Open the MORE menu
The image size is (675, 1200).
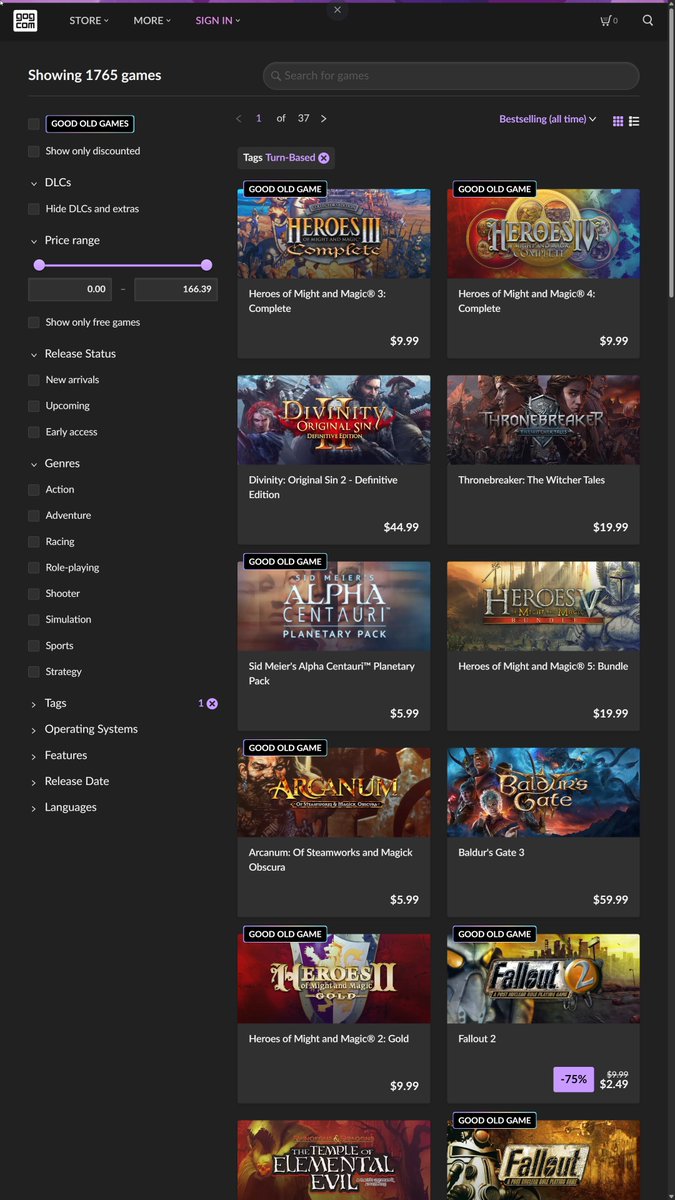click(x=152, y=20)
